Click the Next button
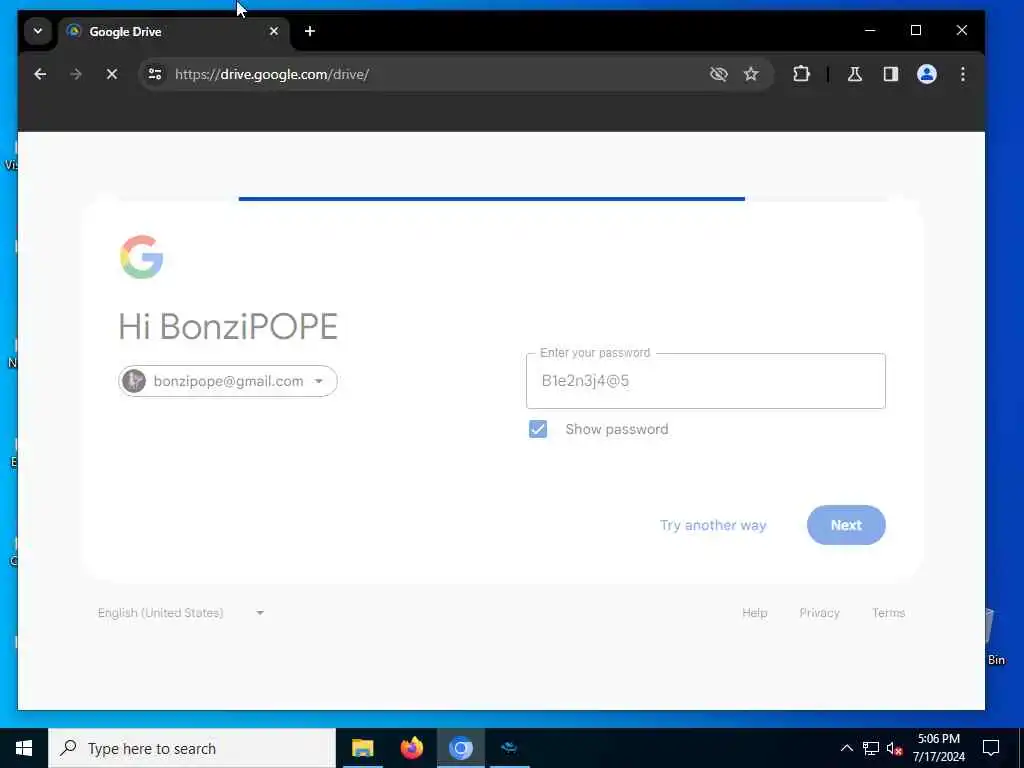 point(846,525)
